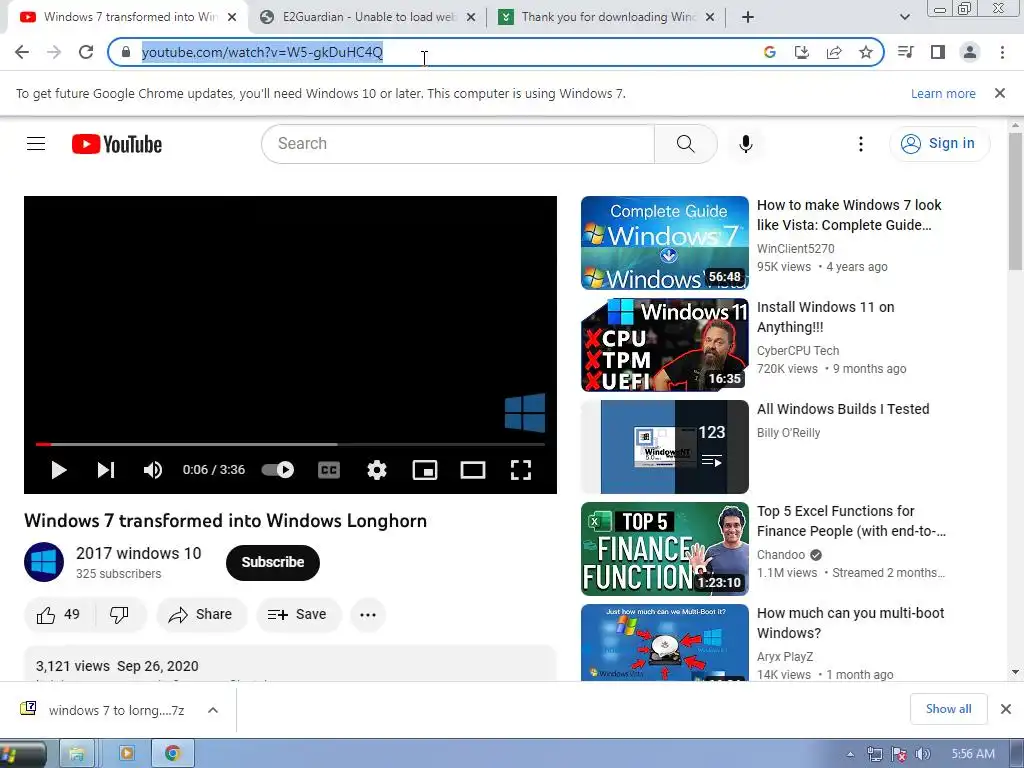This screenshot has height=768, width=1024.
Task: Open the Chrome profile avatar menu
Action: (x=970, y=52)
